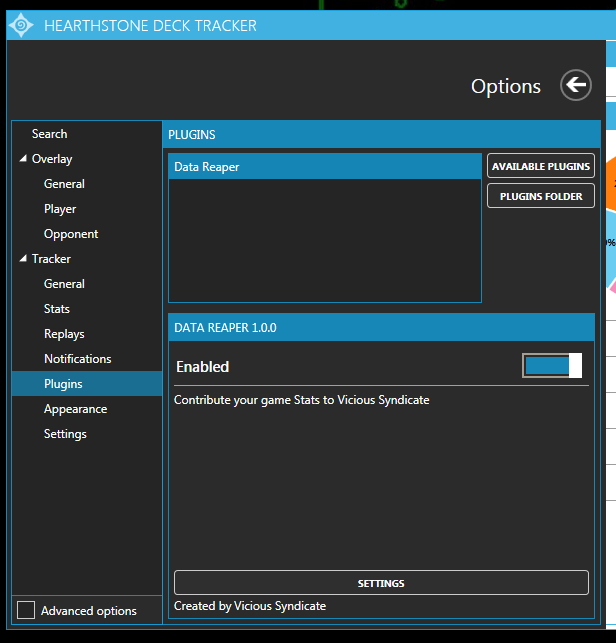
Task: Open the Replays options page
Action: (64, 334)
